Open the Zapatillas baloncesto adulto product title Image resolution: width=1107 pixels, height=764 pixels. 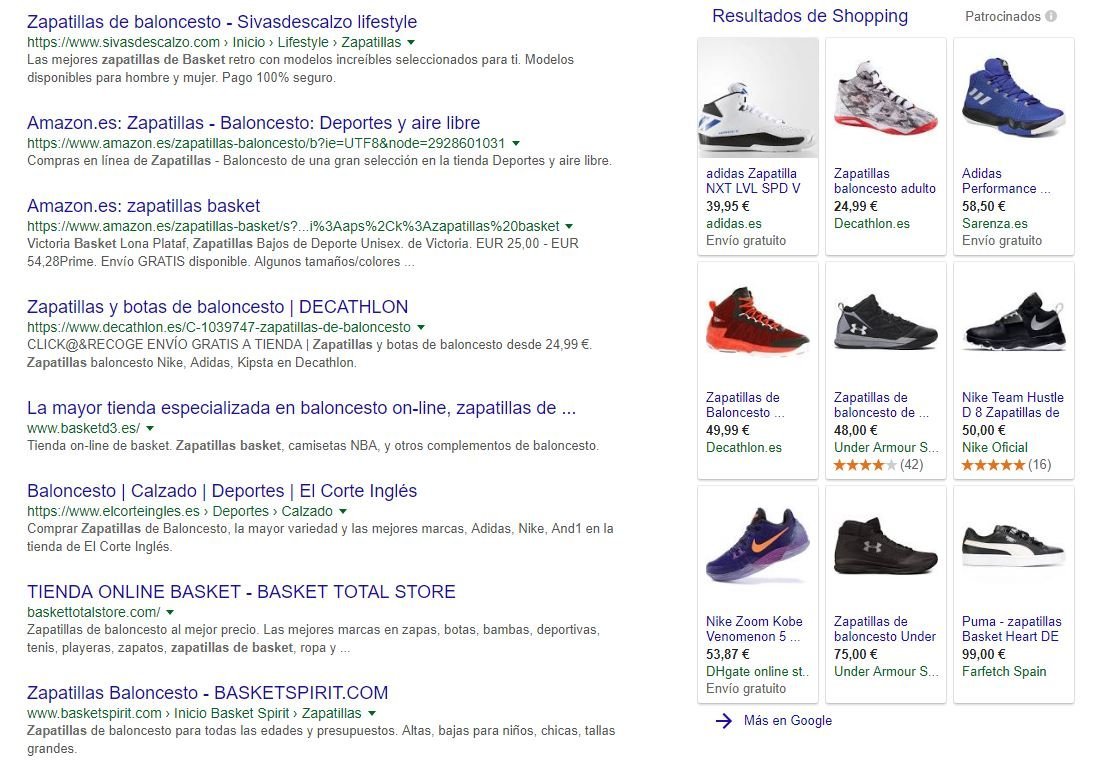(x=885, y=181)
